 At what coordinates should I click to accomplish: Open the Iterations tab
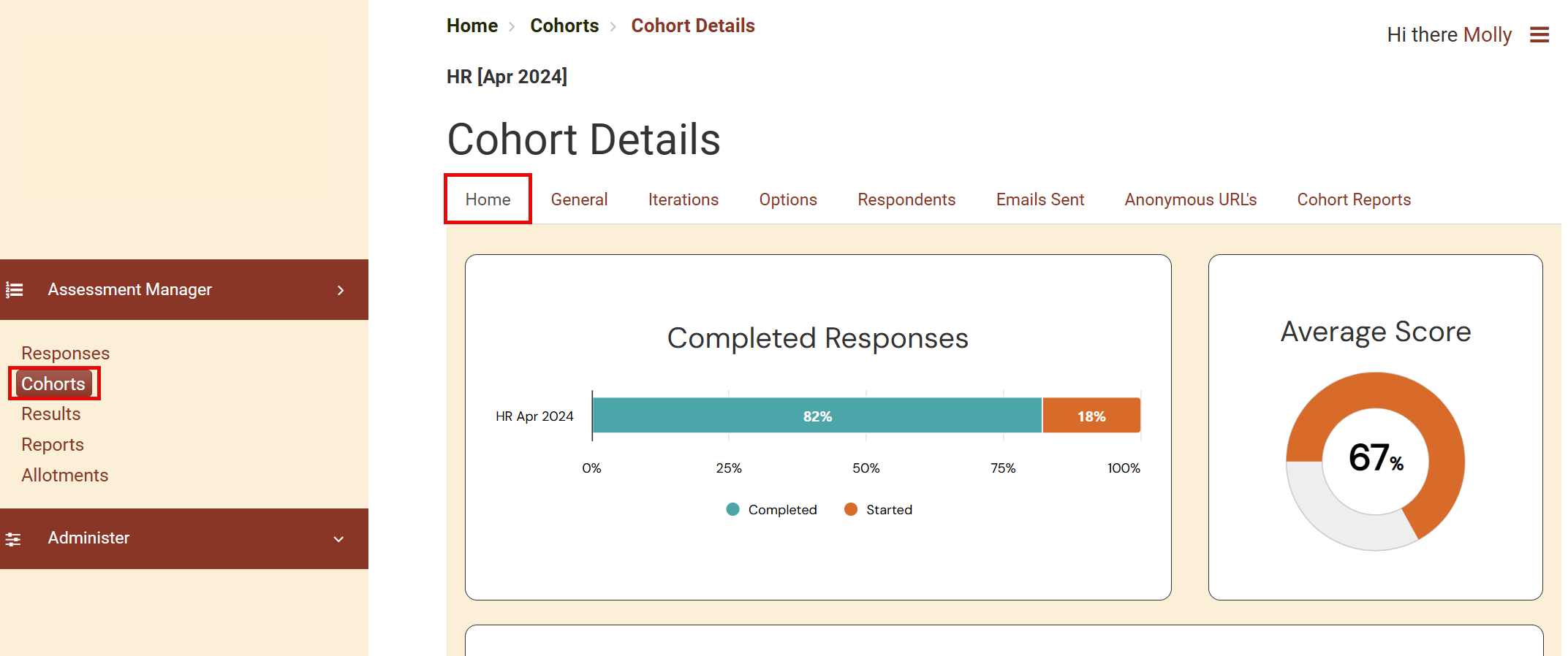(683, 199)
